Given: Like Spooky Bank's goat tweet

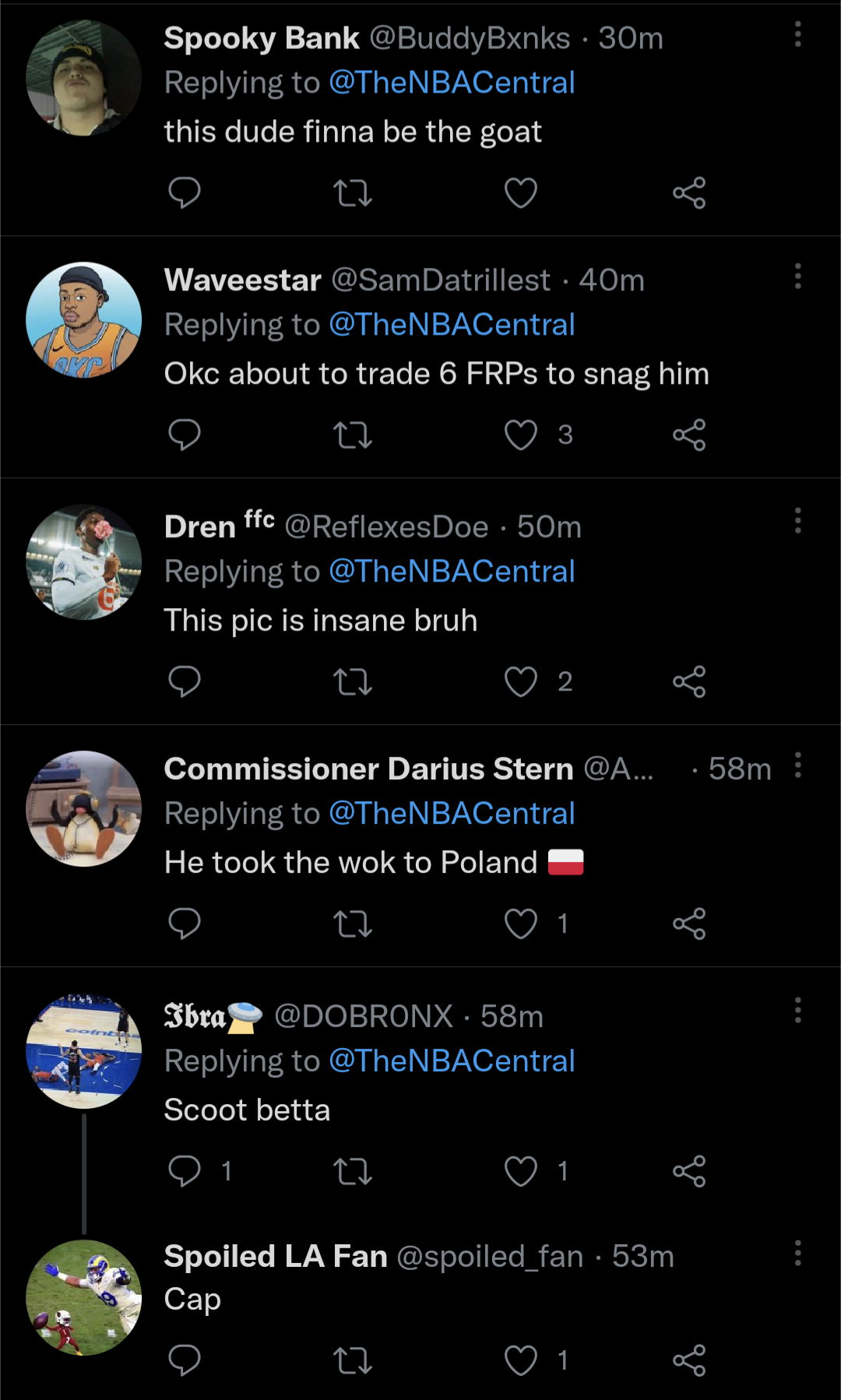Looking at the screenshot, I should 521,192.
